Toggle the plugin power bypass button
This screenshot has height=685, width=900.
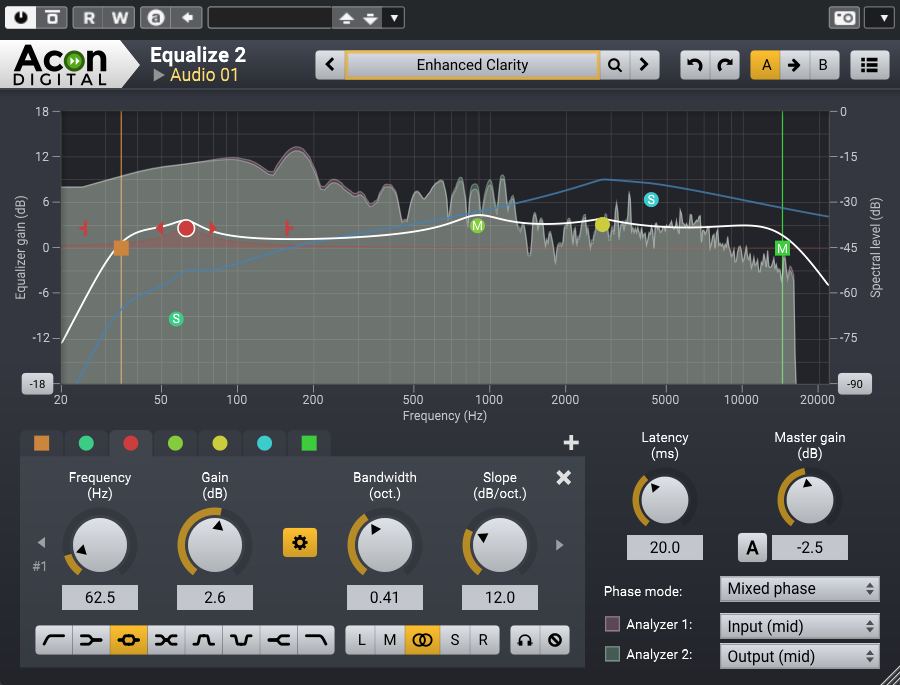tap(21, 18)
